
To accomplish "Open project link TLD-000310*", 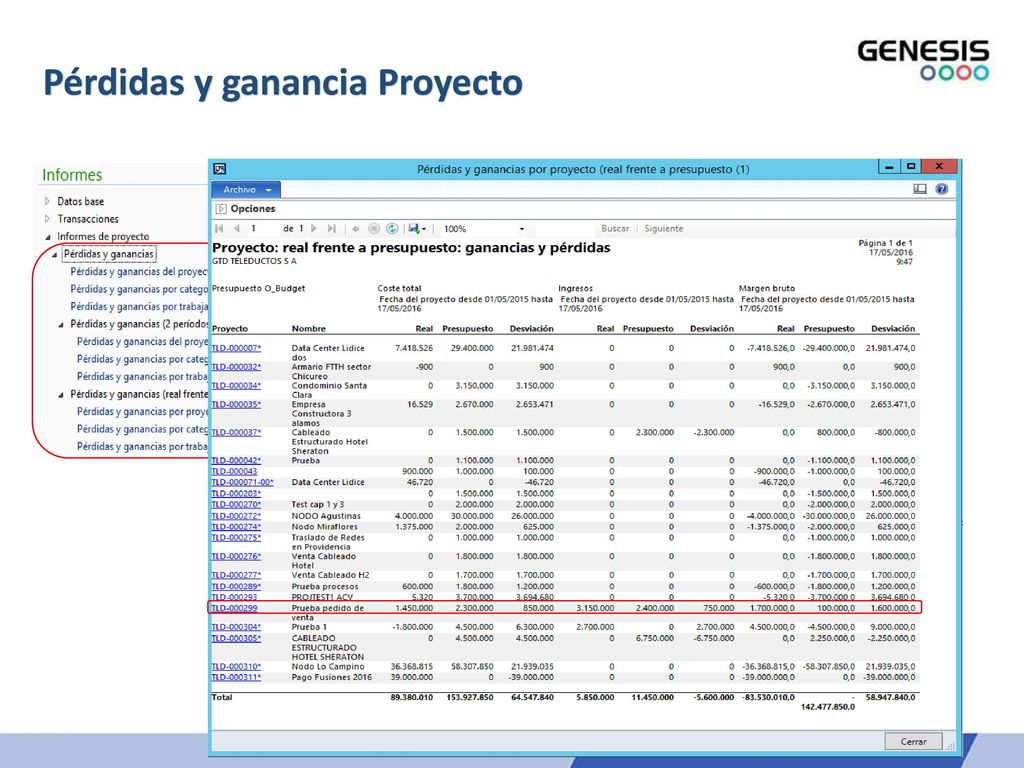I will (x=236, y=667).
